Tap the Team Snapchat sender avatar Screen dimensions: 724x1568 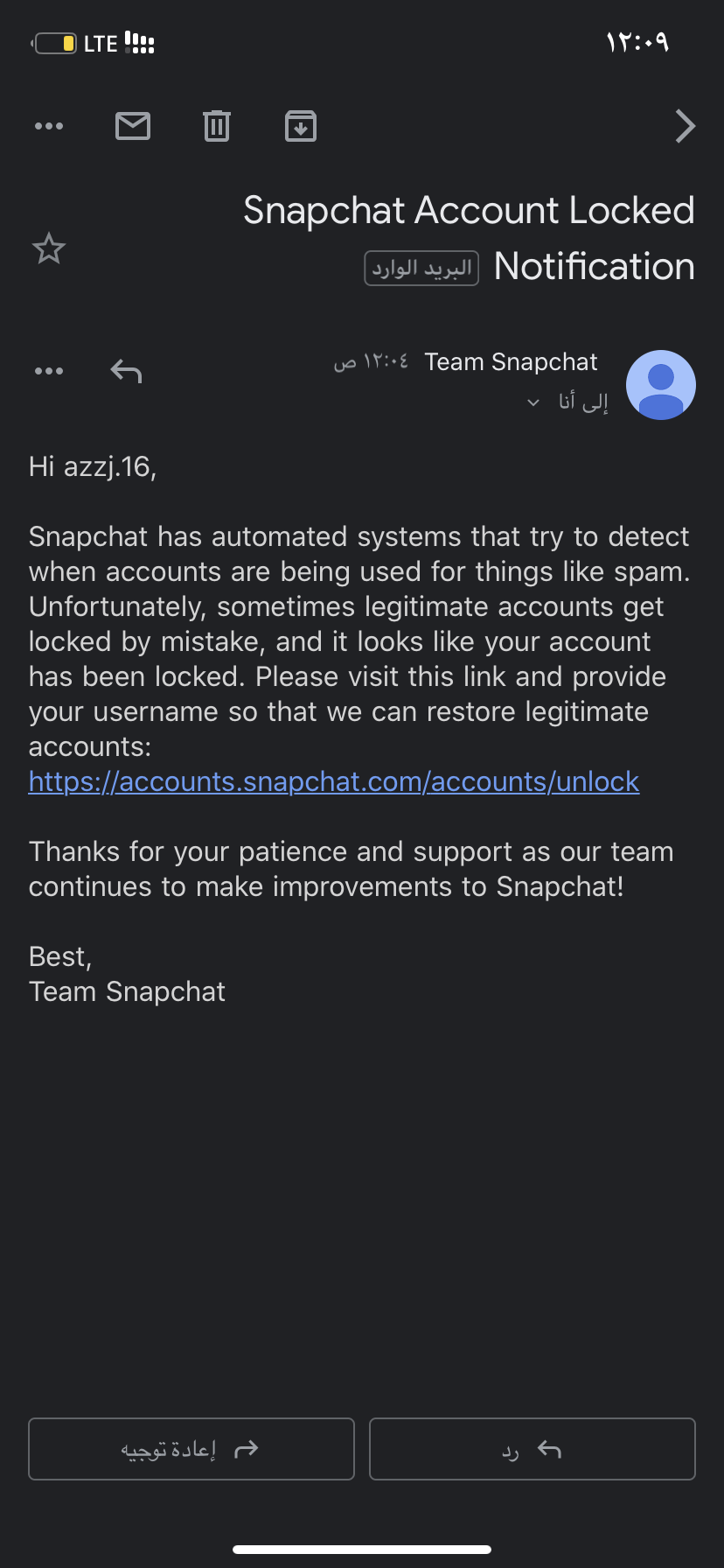coord(661,385)
